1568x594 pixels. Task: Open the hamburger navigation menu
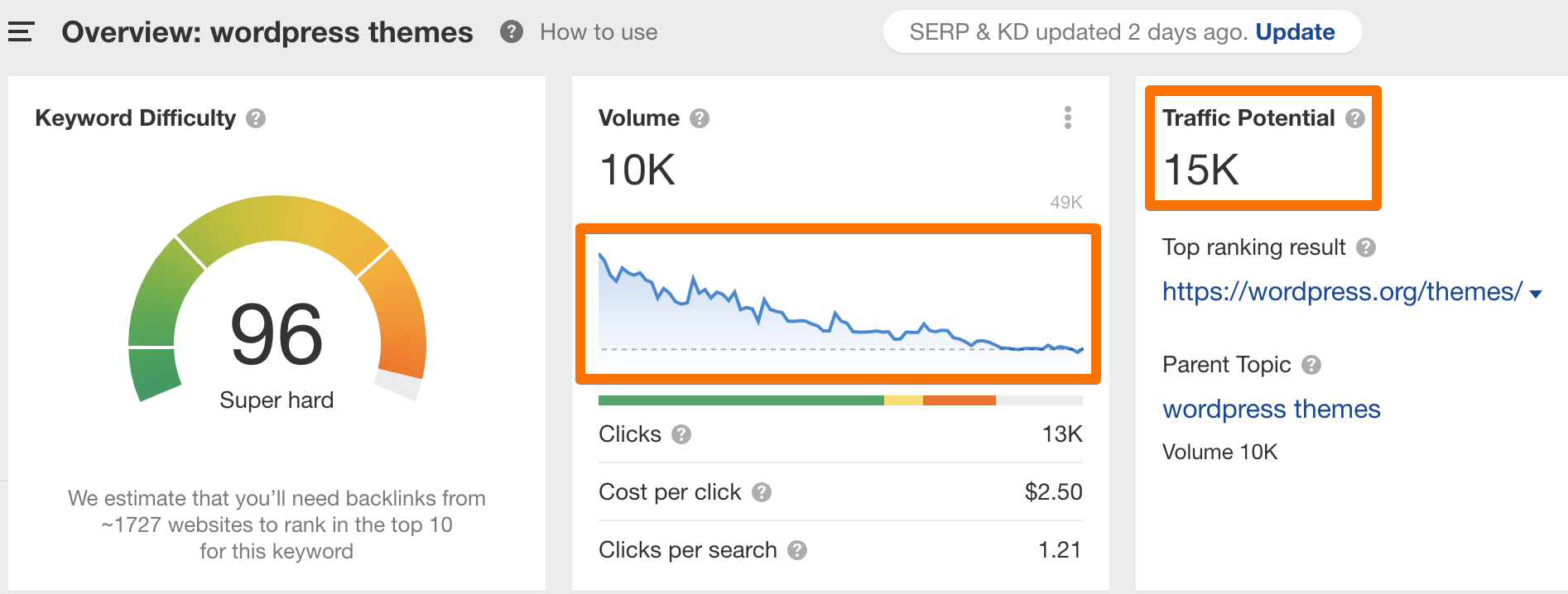[x=20, y=31]
